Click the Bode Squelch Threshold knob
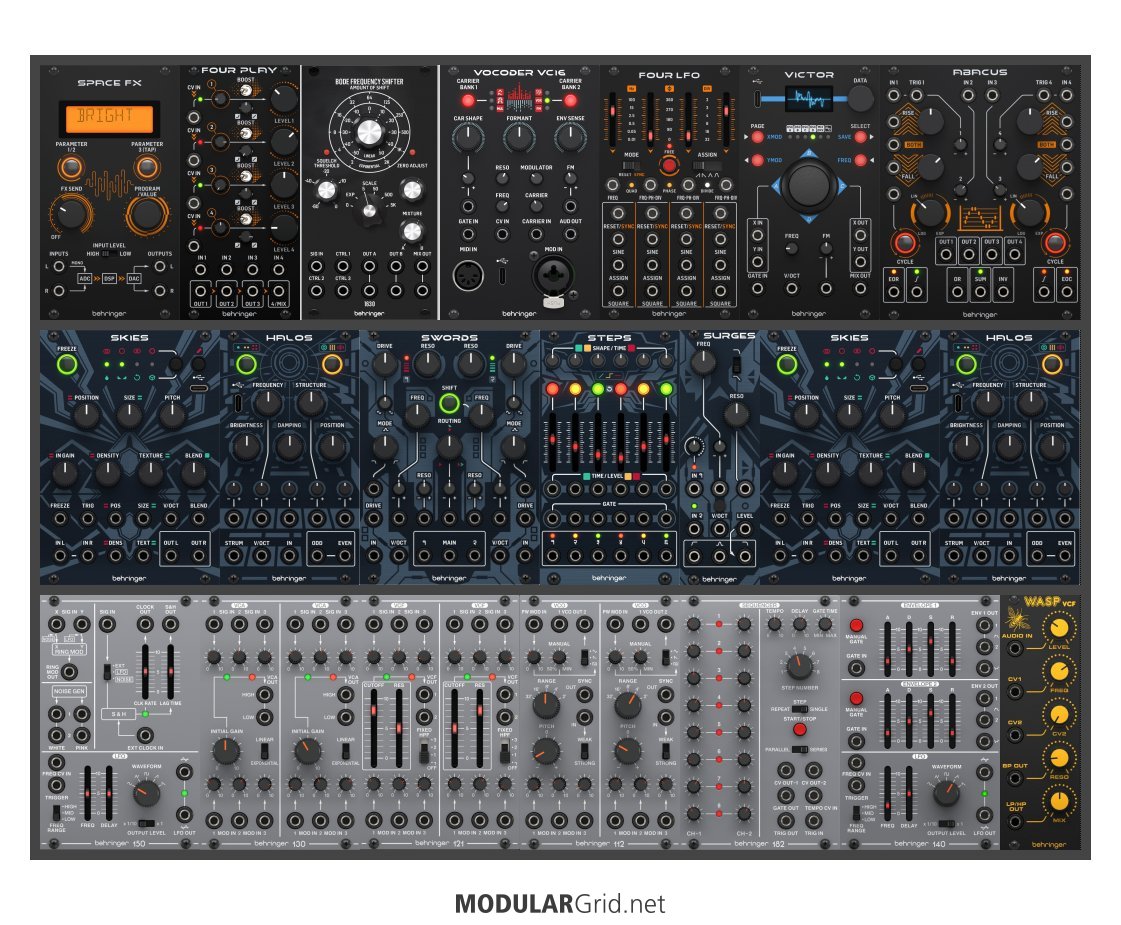 point(326,190)
